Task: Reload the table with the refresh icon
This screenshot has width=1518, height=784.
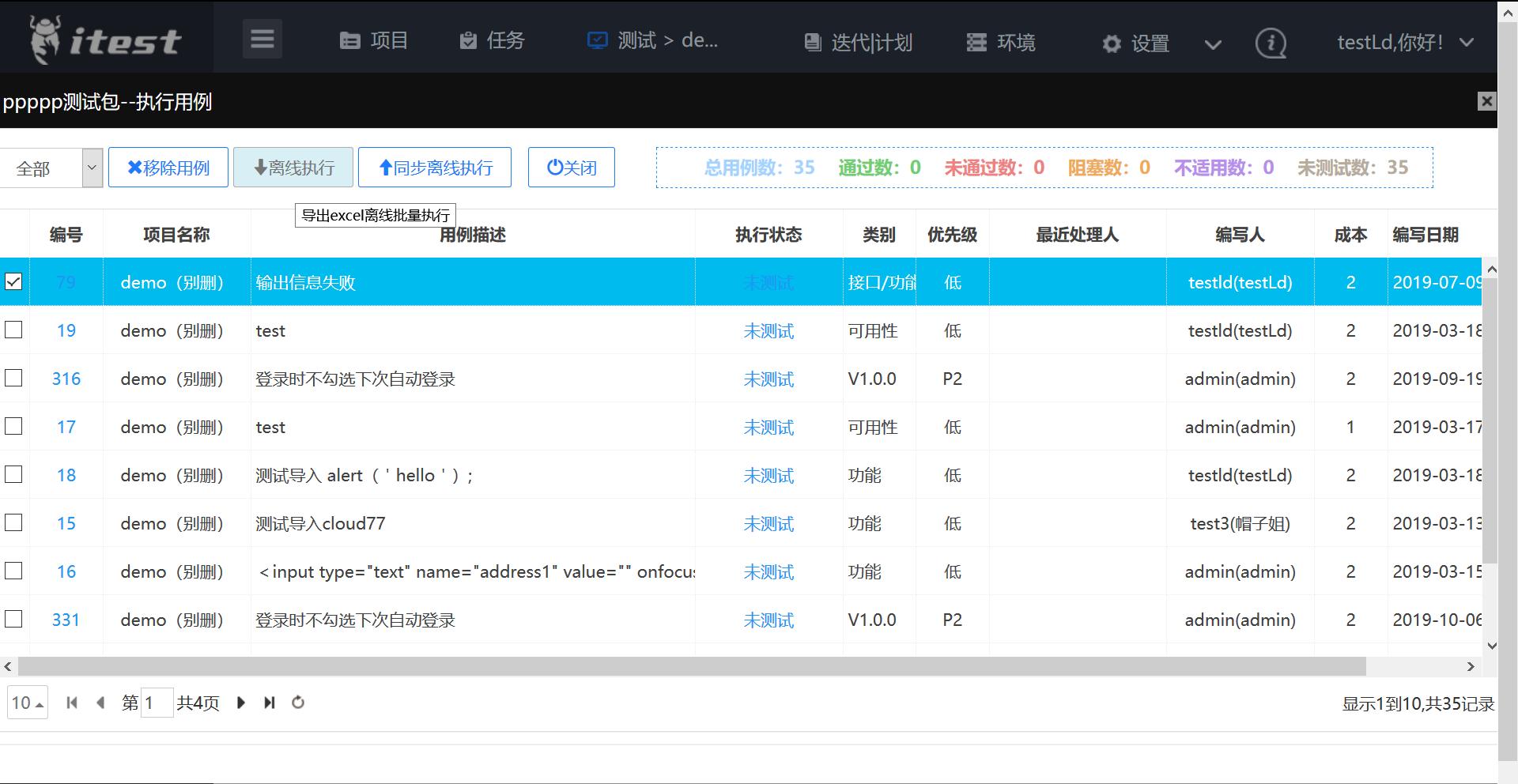Action: click(x=298, y=702)
